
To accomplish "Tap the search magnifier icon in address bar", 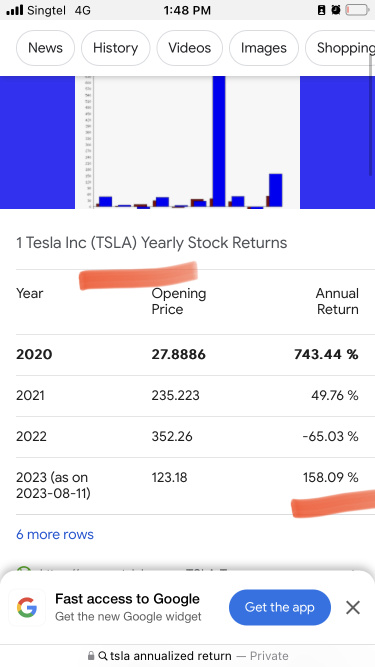I will click(102, 656).
